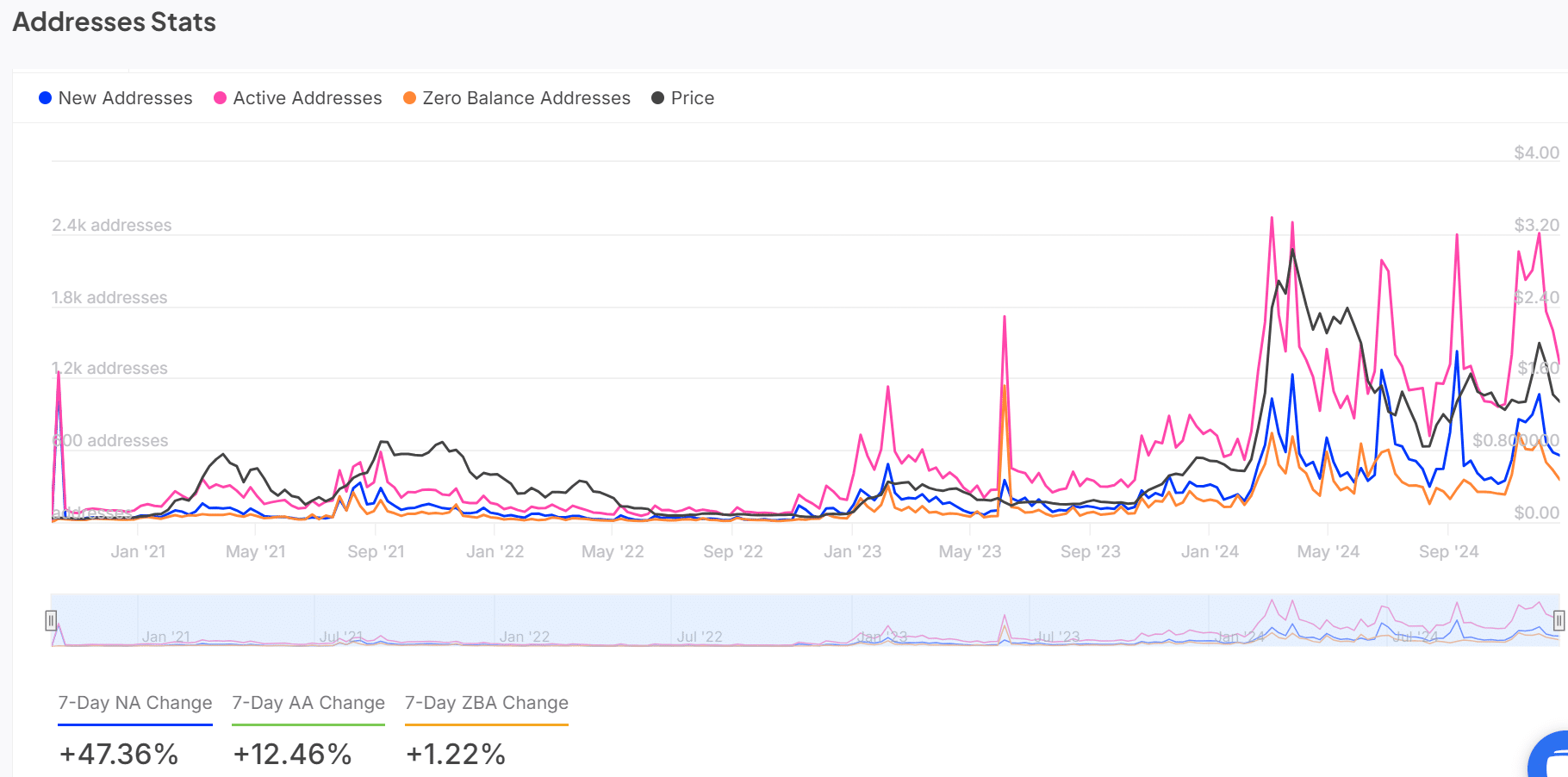
Task: Open the blue chat widget icon
Action: pyautogui.click(x=1552, y=760)
